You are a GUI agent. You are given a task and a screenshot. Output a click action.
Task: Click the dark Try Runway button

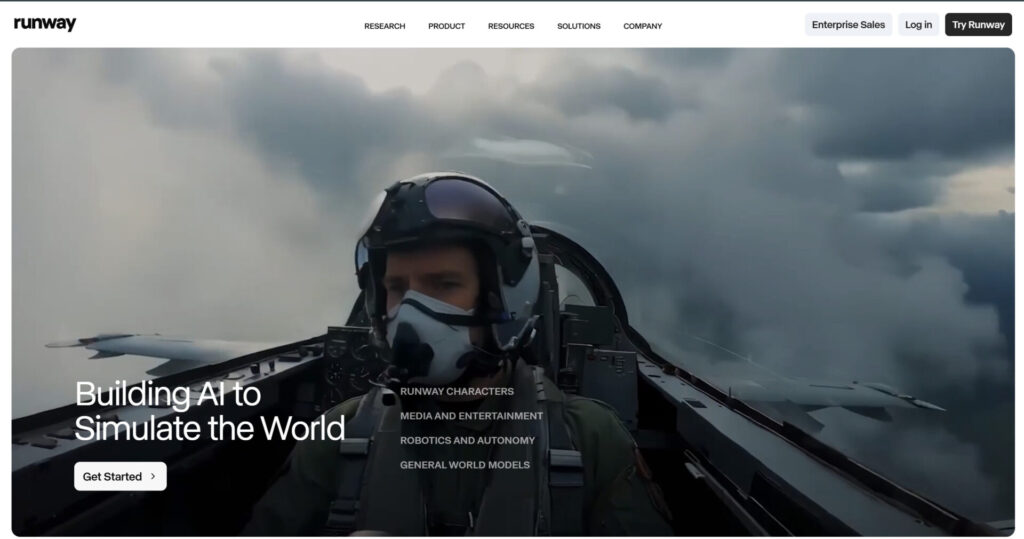tap(978, 25)
